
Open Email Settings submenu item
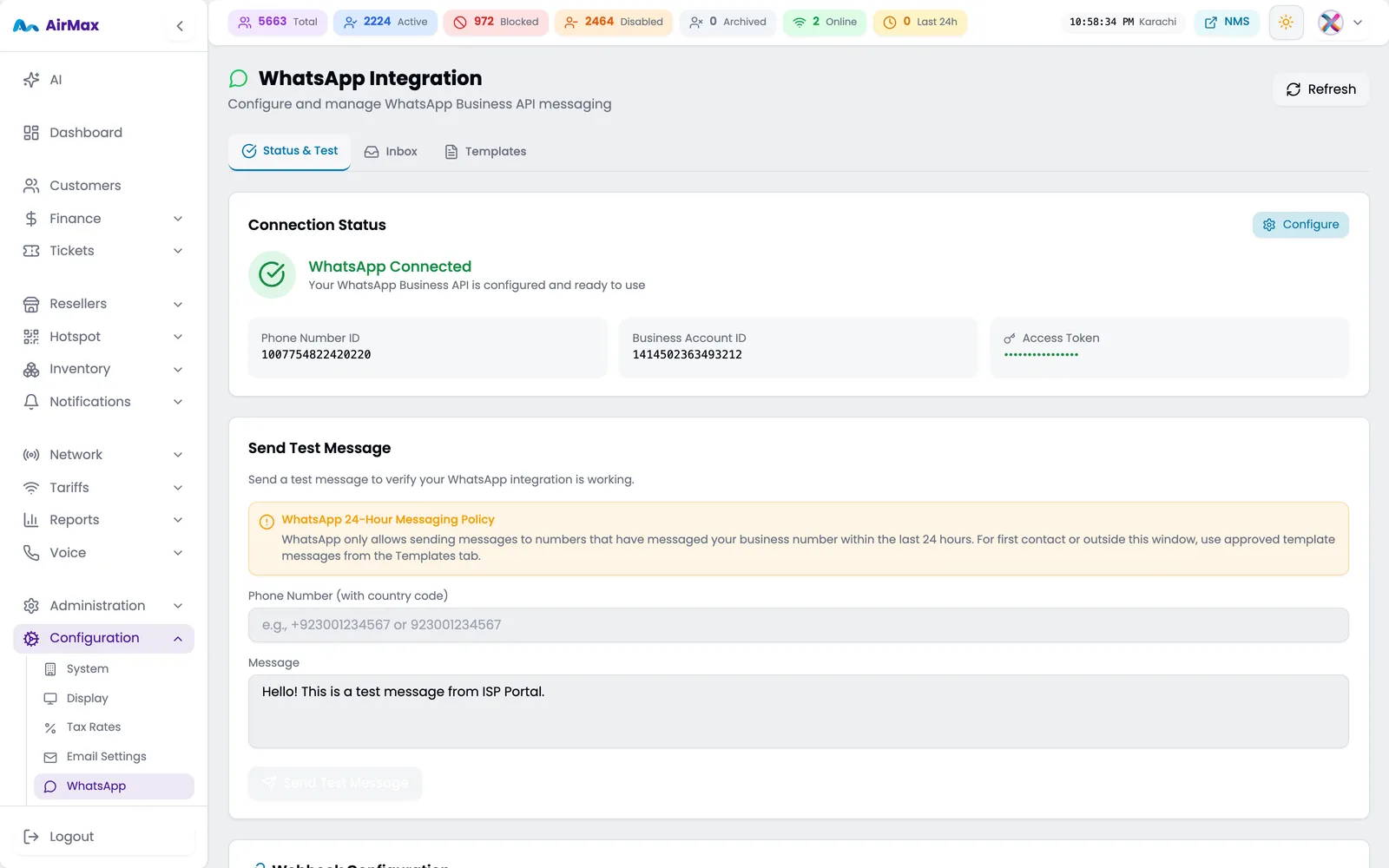click(114, 757)
